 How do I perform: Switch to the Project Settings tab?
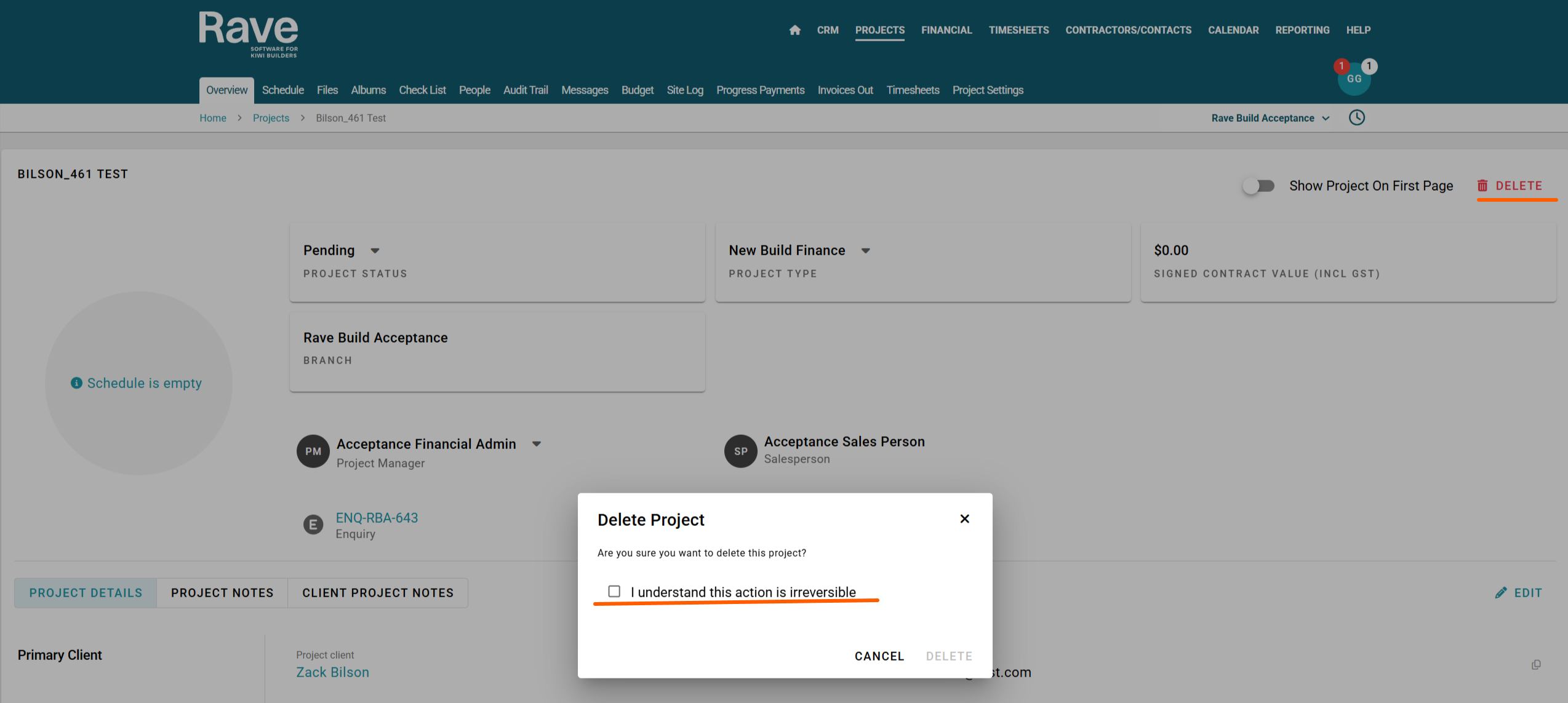[988, 90]
